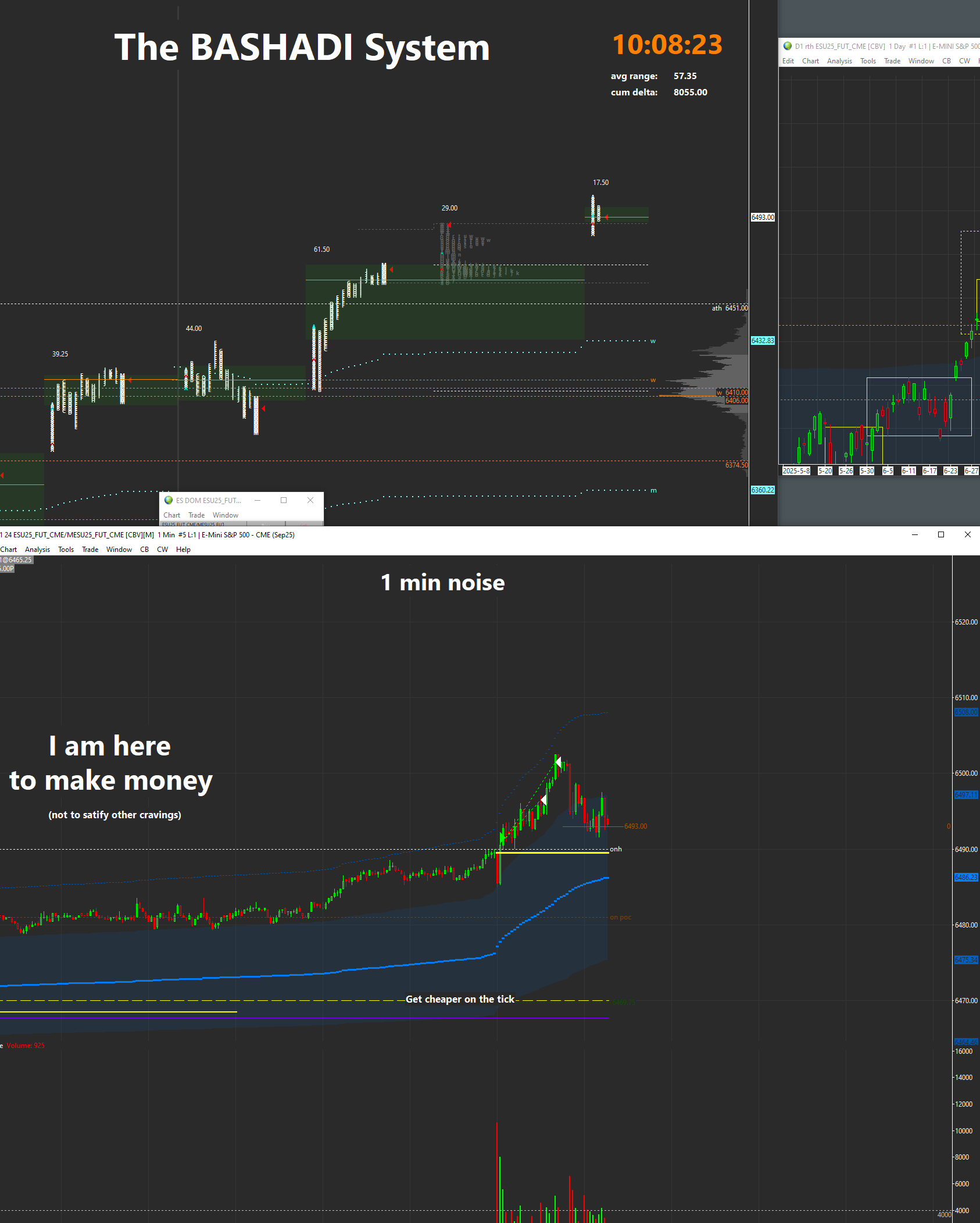Maximize the ES DOM window

pyautogui.click(x=284, y=500)
